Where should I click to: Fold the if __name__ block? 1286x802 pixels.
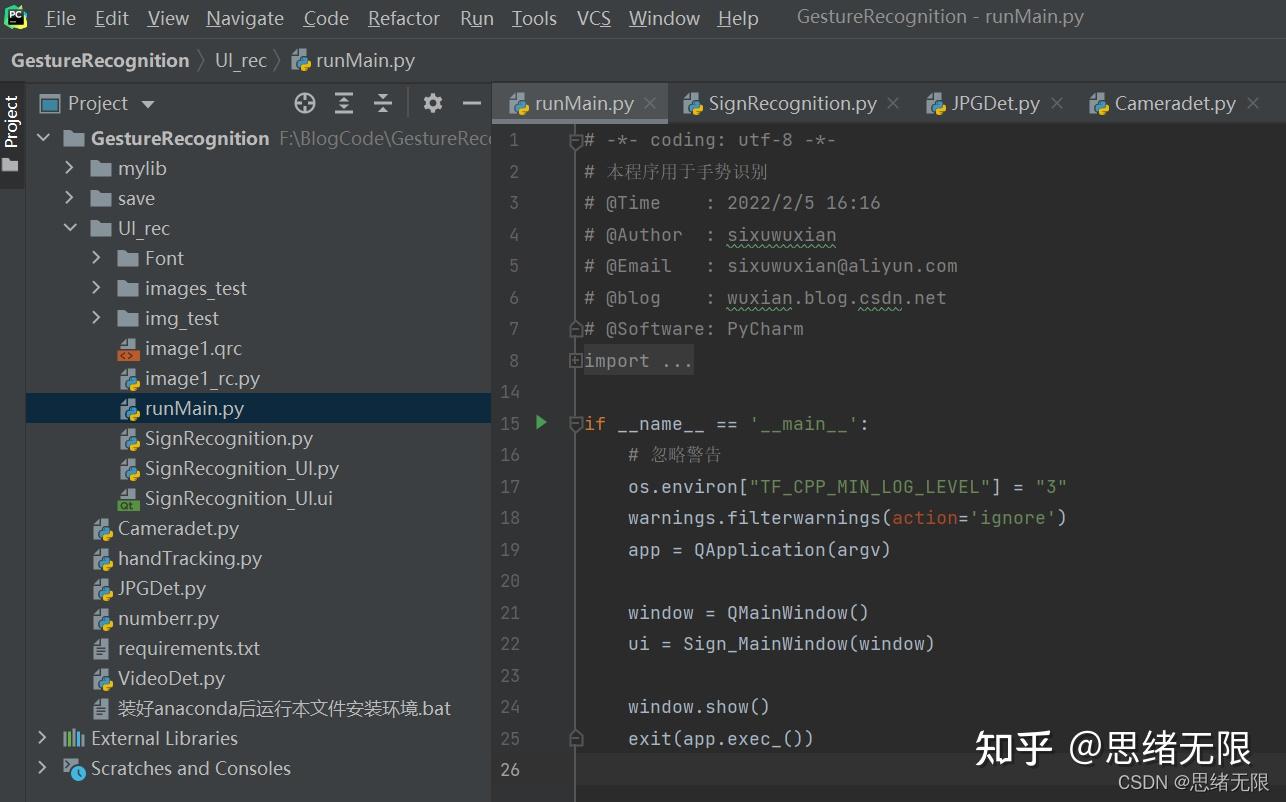click(576, 424)
